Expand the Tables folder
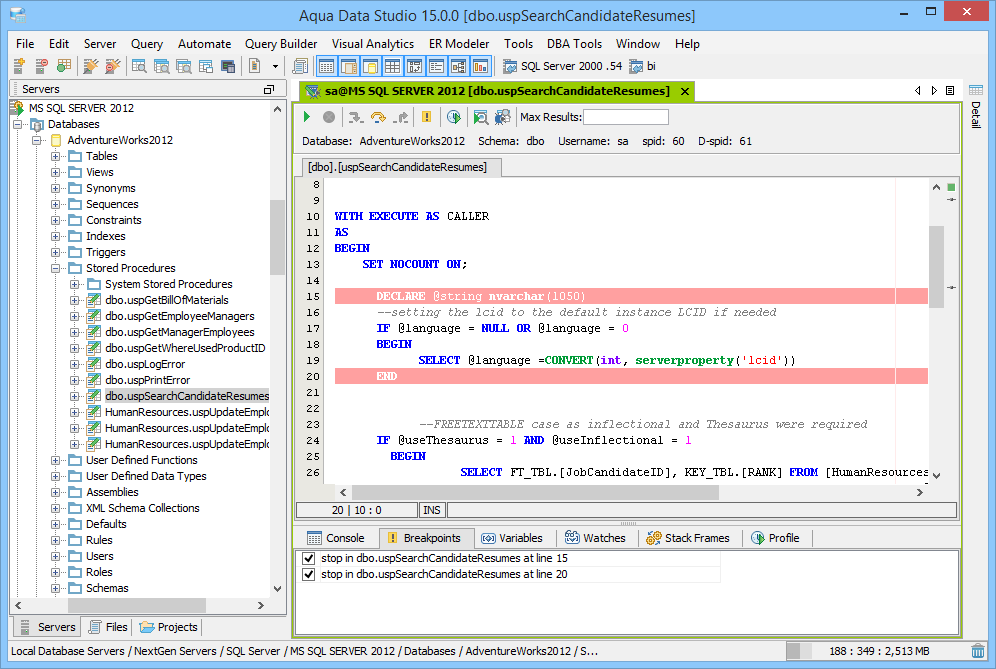Image resolution: width=996 pixels, height=669 pixels. (x=56, y=156)
